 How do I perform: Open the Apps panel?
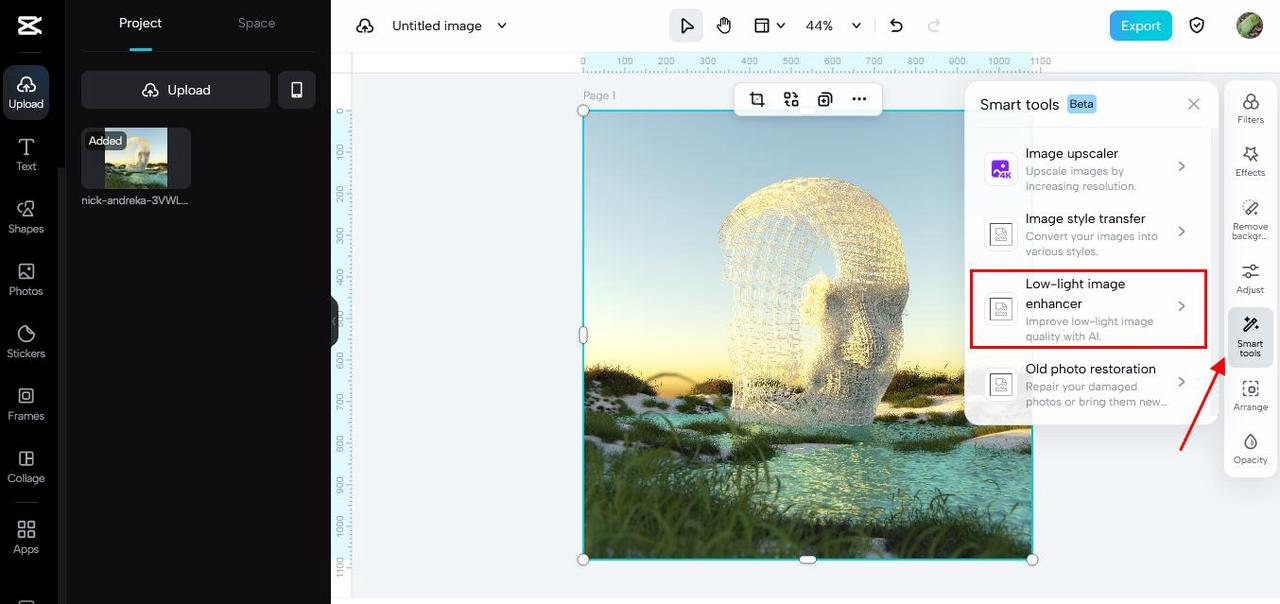pyautogui.click(x=26, y=537)
